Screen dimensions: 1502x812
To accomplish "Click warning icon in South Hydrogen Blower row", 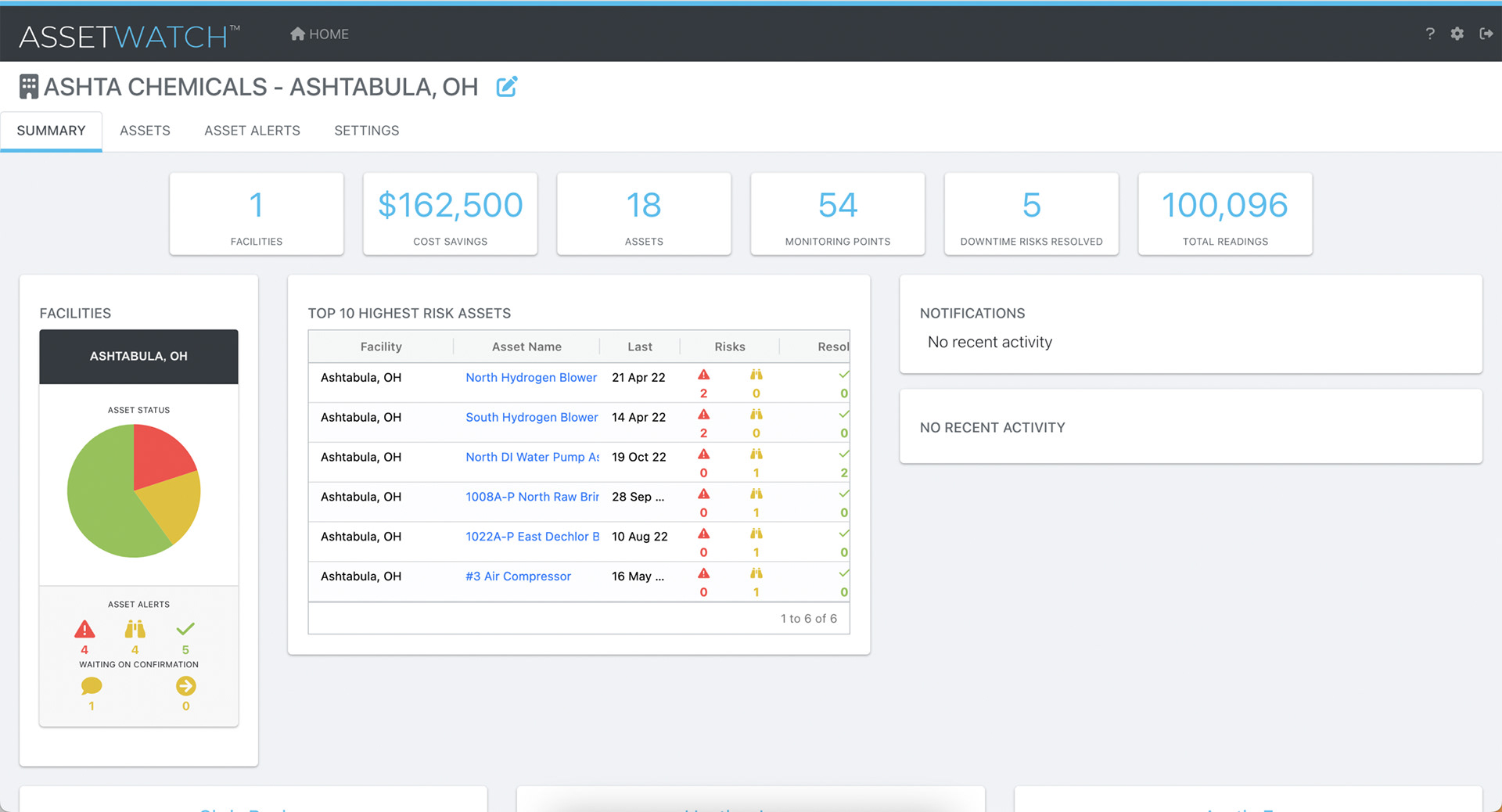I will tap(704, 415).
